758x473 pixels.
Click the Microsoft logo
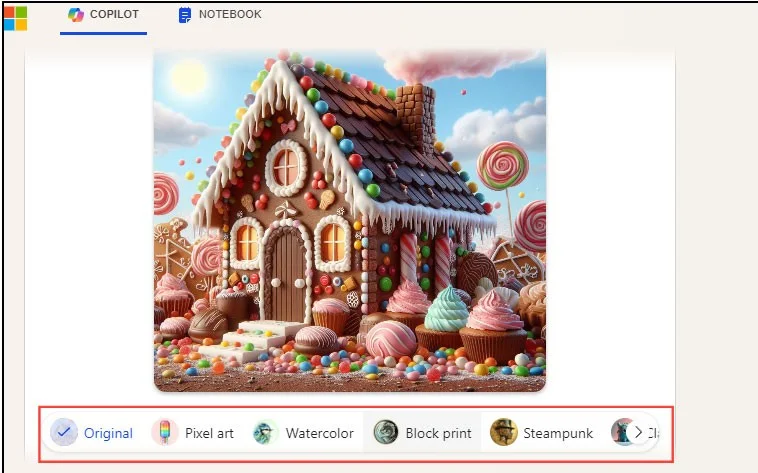click(x=15, y=18)
